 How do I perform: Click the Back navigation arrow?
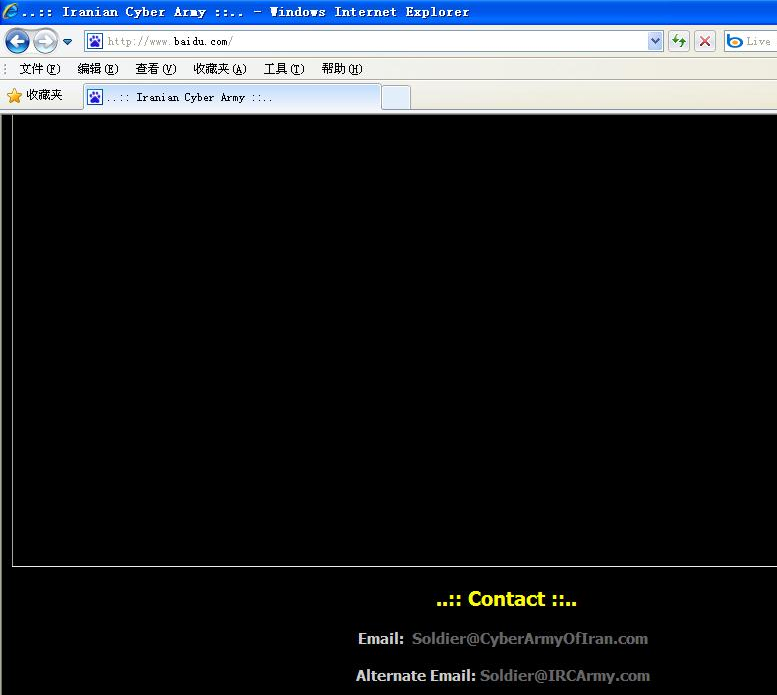17,41
